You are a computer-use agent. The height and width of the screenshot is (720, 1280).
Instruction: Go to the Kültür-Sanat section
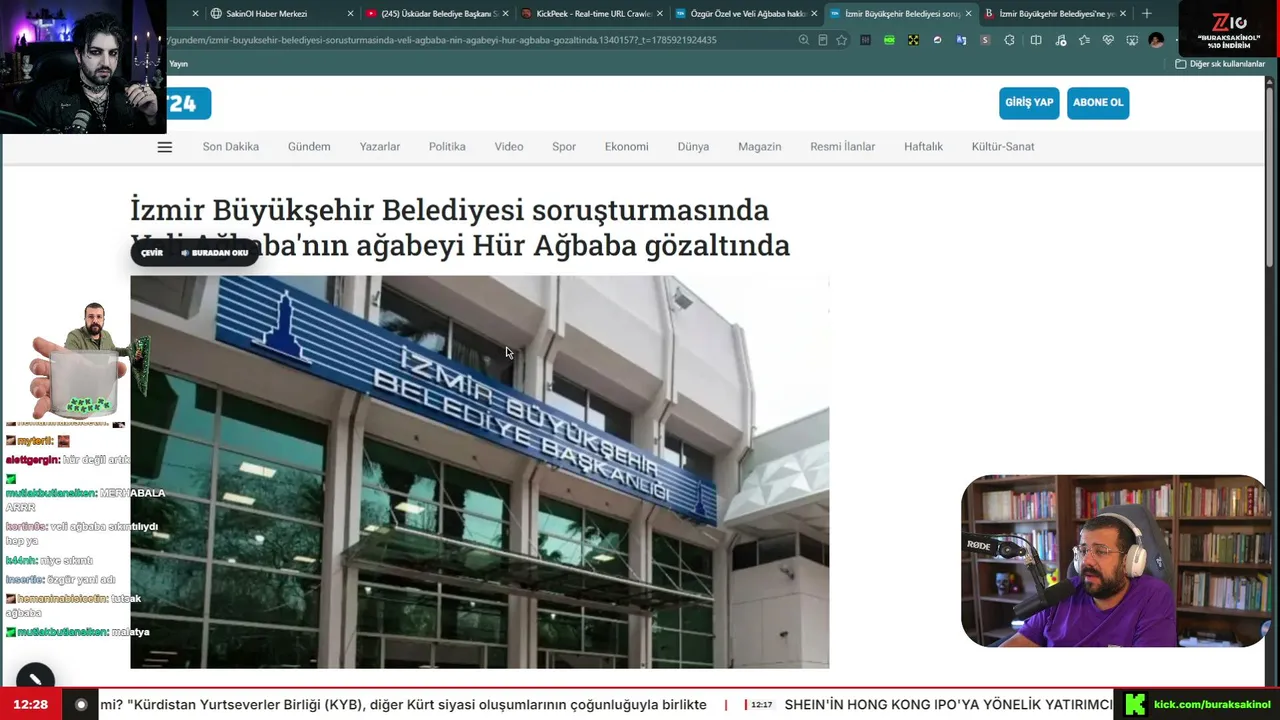pos(1003,147)
